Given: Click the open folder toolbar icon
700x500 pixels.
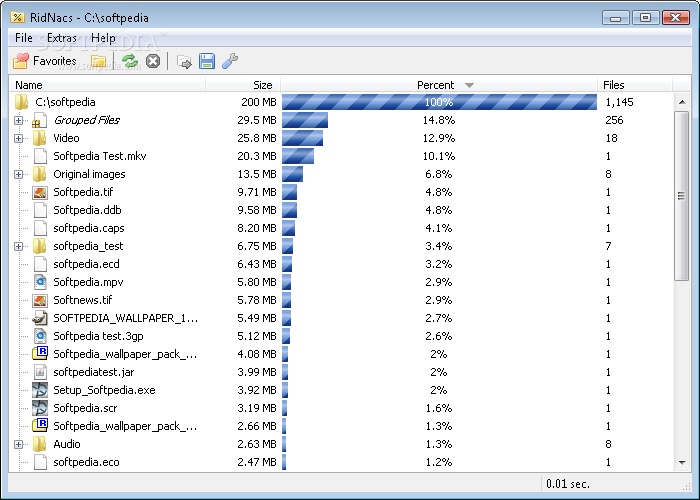Looking at the screenshot, I should tap(98, 61).
